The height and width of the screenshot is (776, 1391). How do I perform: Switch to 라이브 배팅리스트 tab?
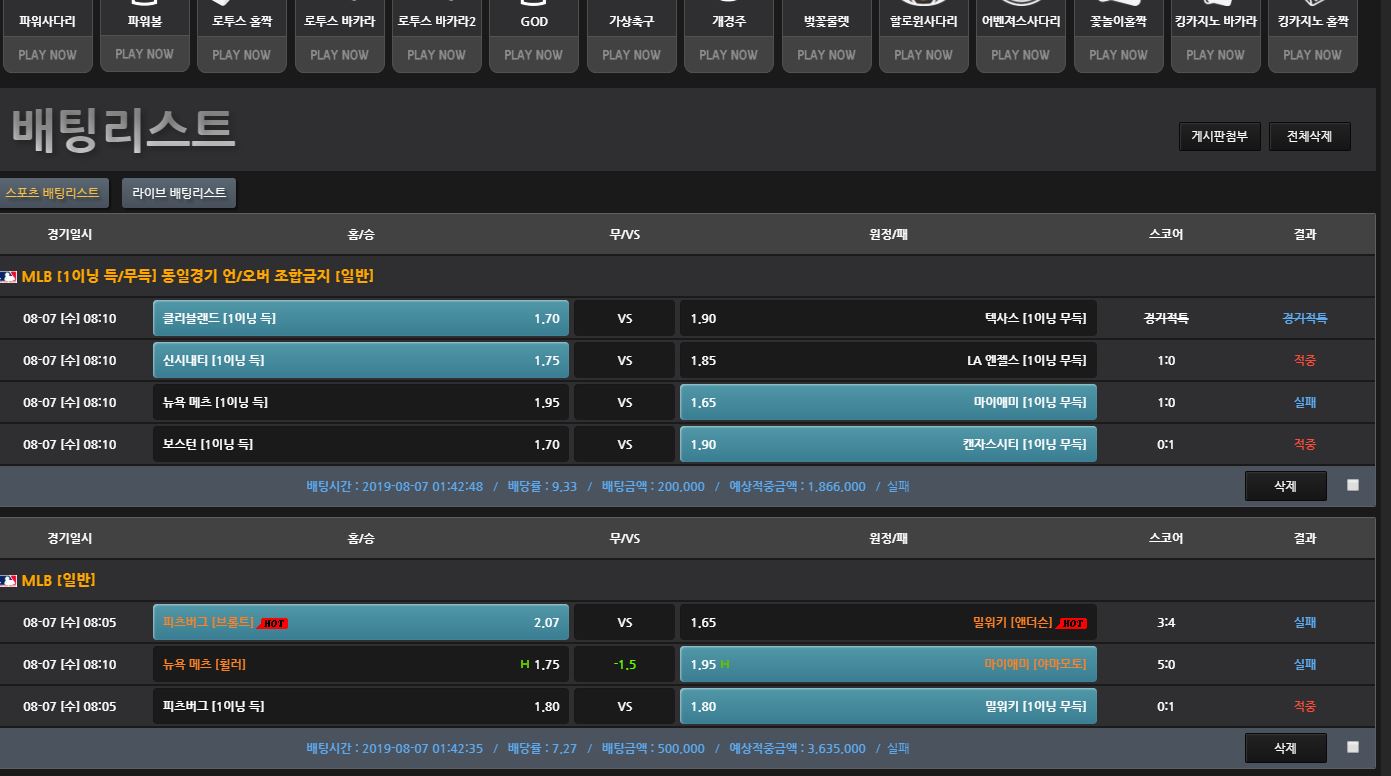pyautogui.click(x=179, y=193)
